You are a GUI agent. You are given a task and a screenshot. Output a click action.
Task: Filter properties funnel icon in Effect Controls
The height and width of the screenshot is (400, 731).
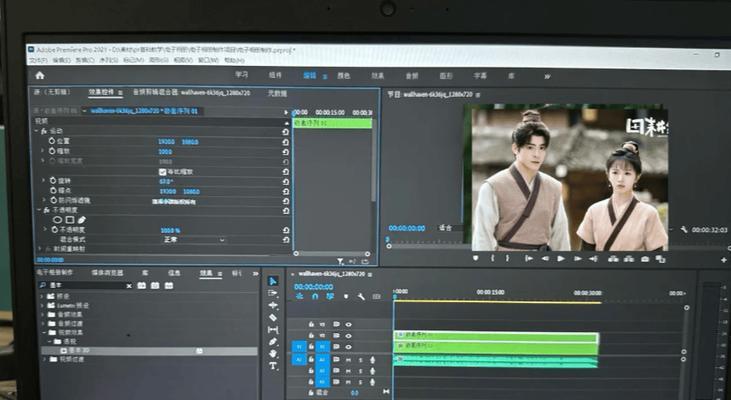click(340, 262)
